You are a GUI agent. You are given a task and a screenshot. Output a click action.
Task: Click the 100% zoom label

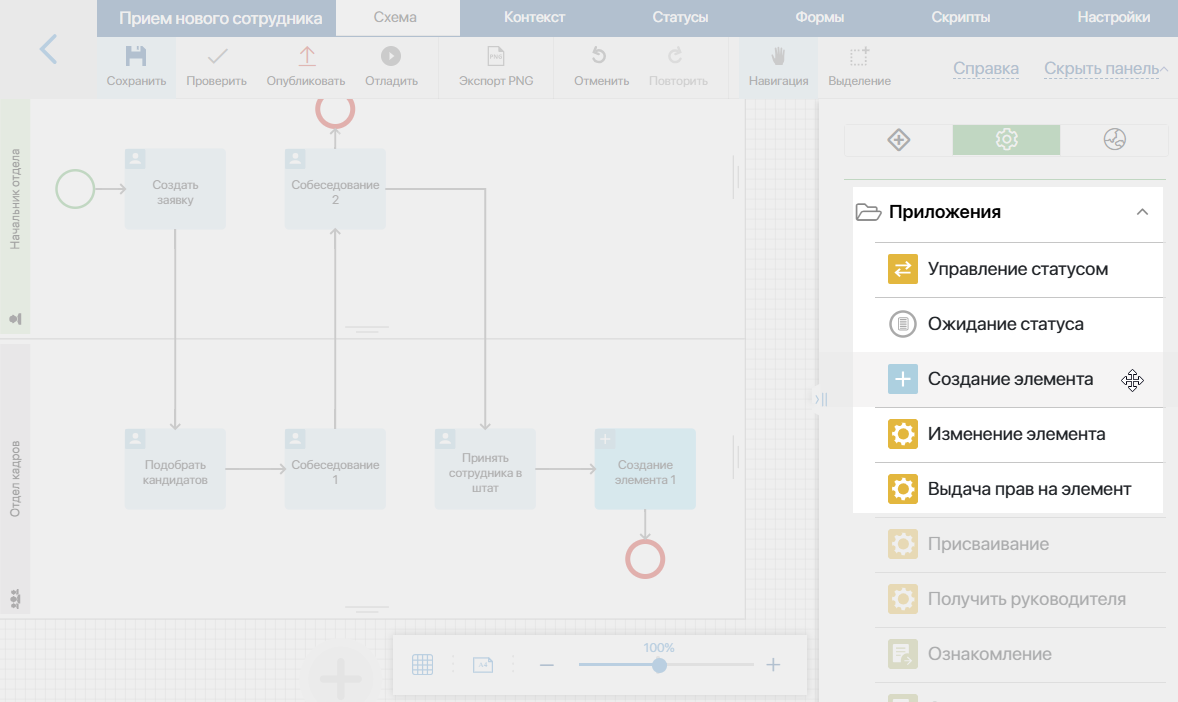659,648
